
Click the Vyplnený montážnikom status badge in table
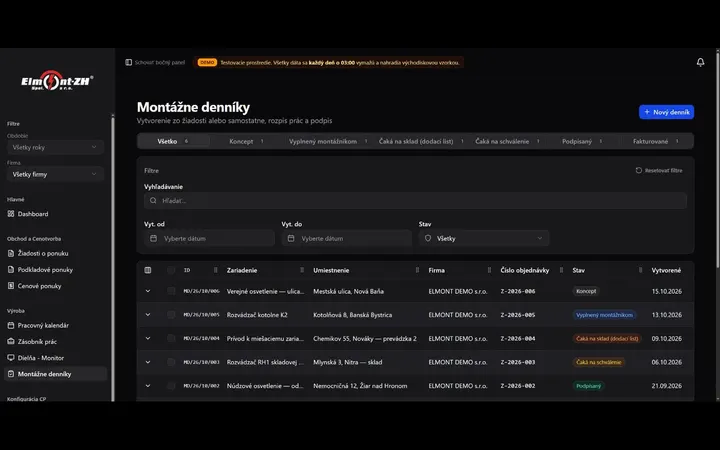click(x=604, y=315)
